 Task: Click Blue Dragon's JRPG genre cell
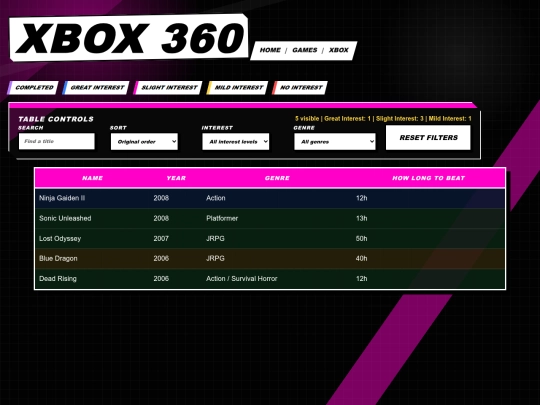click(x=215, y=258)
